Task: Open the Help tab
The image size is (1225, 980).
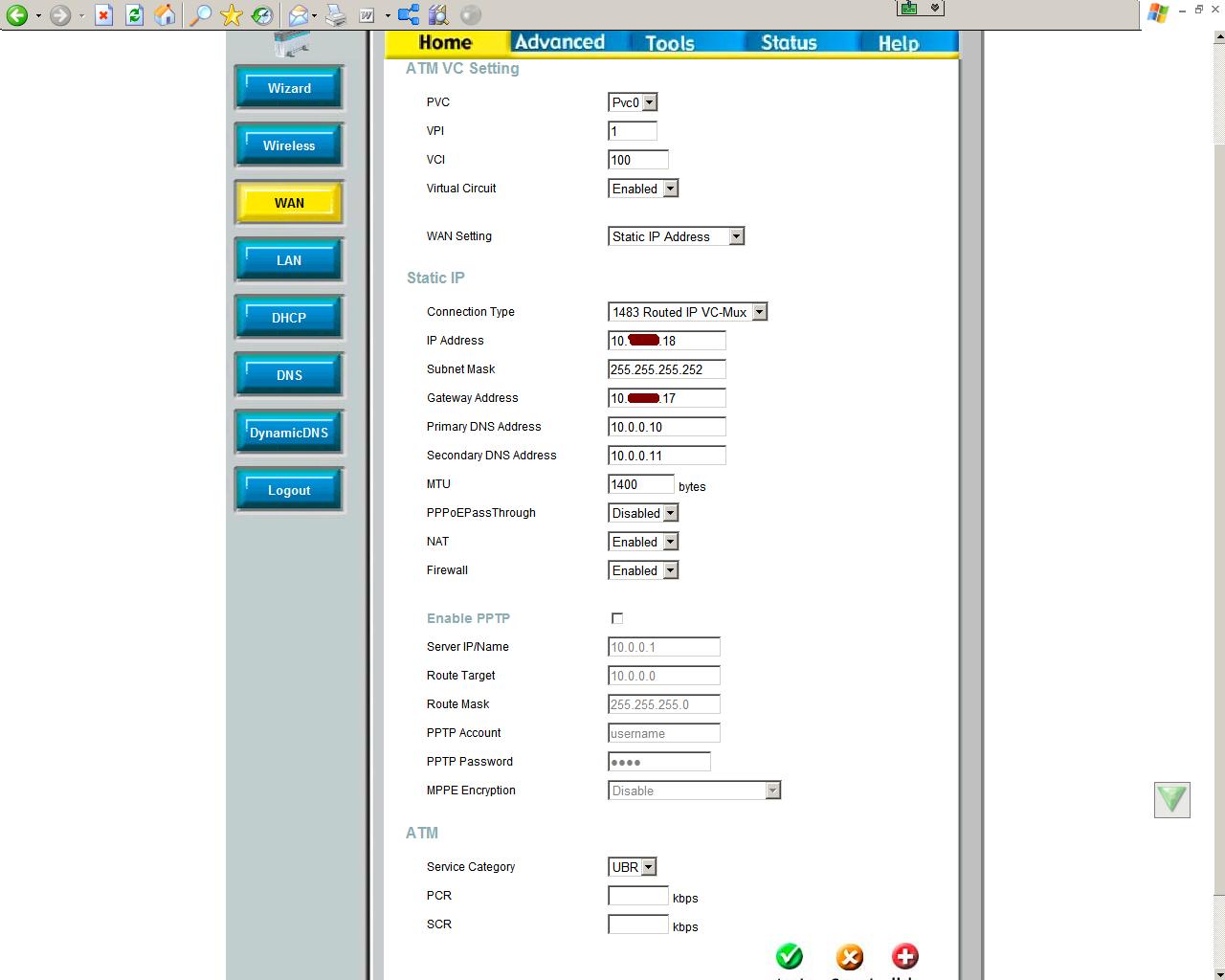Action: pos(899,42)
